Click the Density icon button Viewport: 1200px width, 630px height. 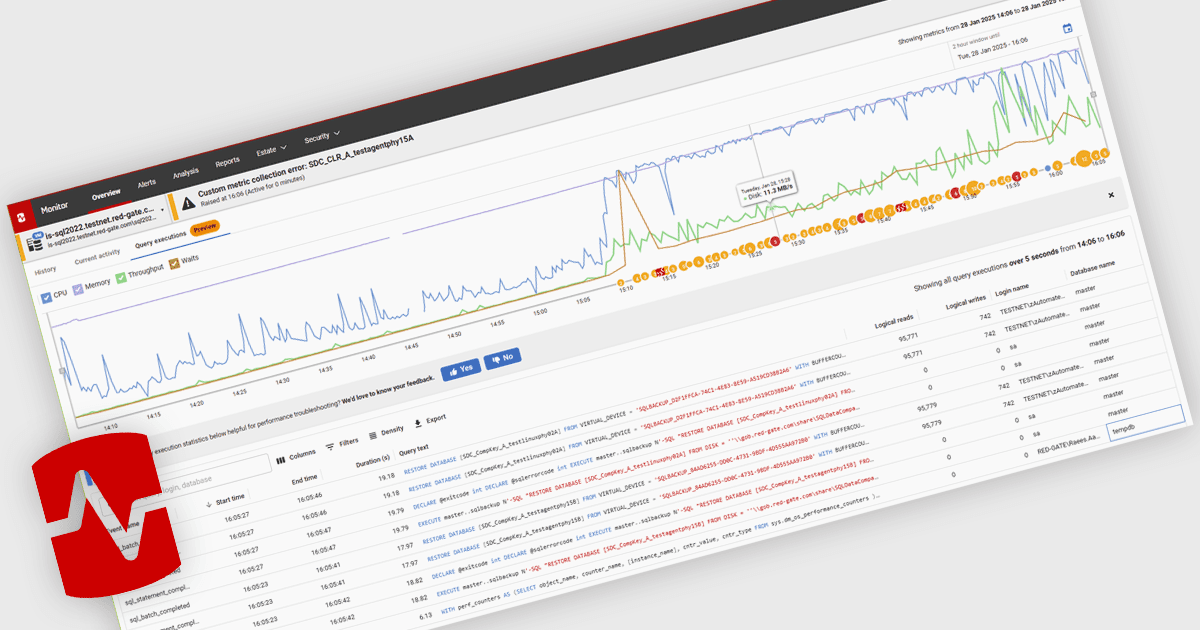373,436
